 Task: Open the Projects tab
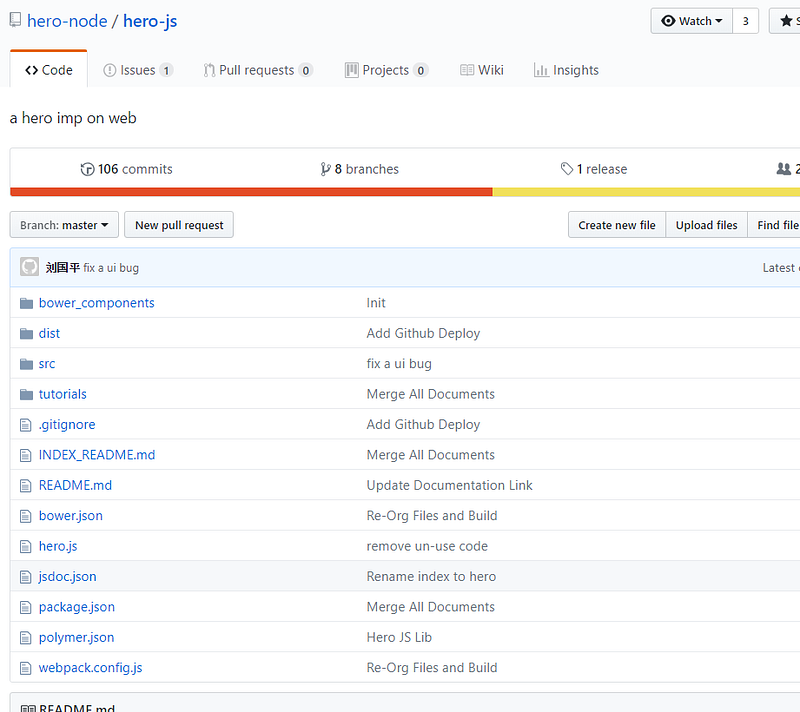click(x=386, y=70)
